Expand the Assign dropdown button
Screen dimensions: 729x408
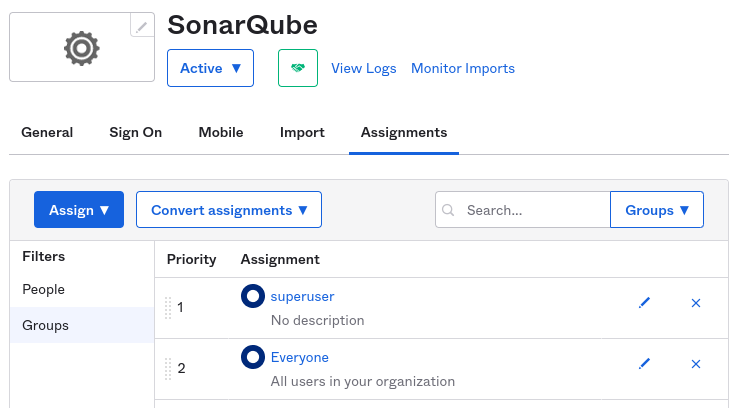point(79,210)
